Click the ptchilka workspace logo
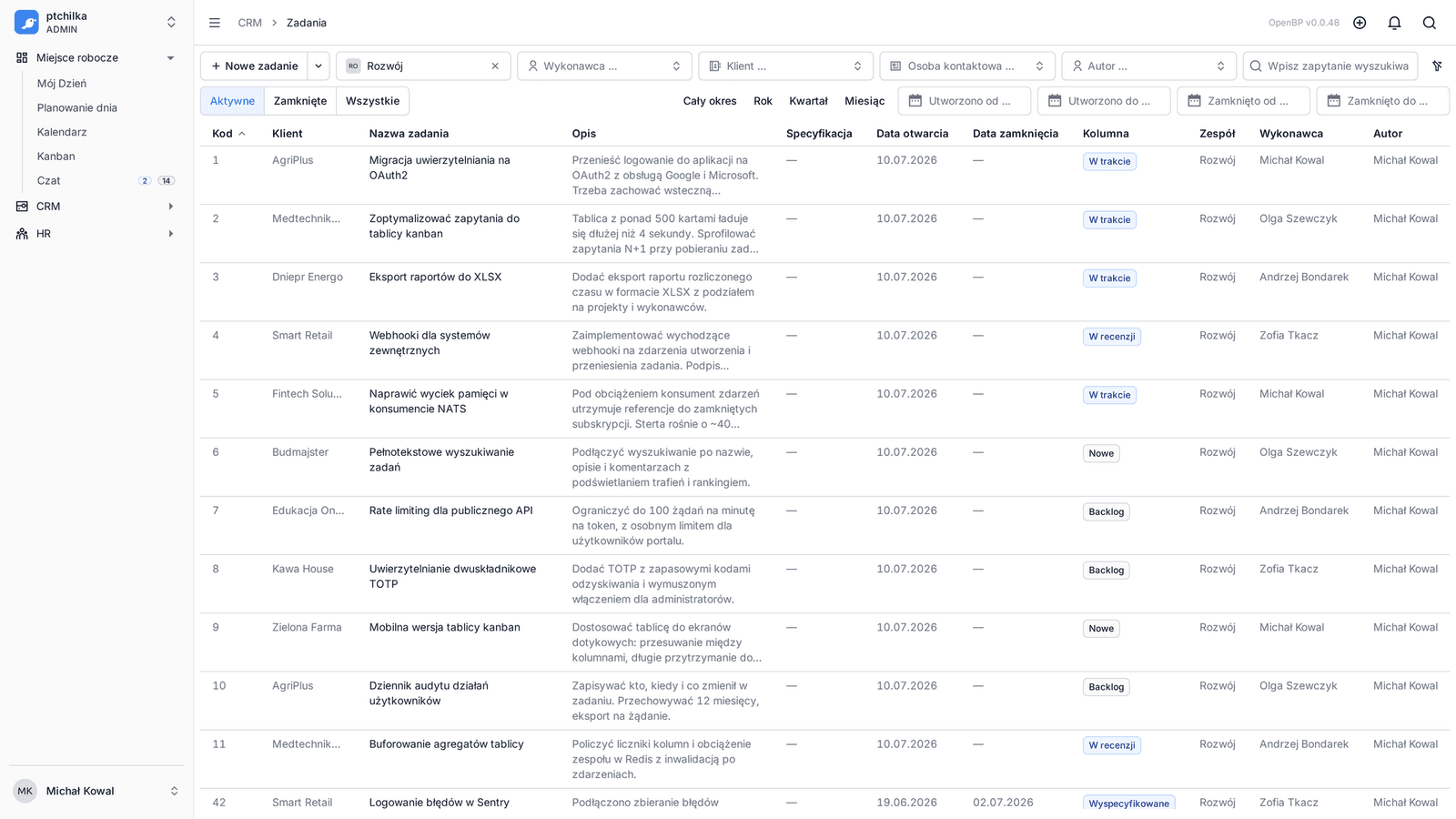The width and height of the screenshot is (1456, 819). [26, 22]
